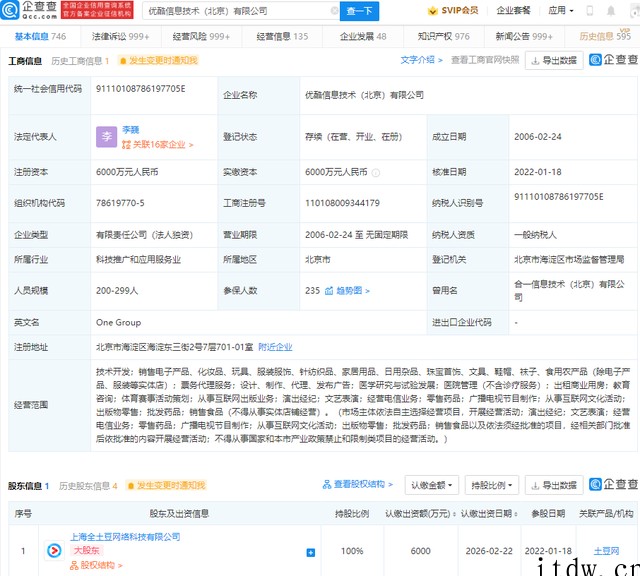Switch to the 法律诉讼 999+ tab
640x576 pixels.
(x=120, y=36)
